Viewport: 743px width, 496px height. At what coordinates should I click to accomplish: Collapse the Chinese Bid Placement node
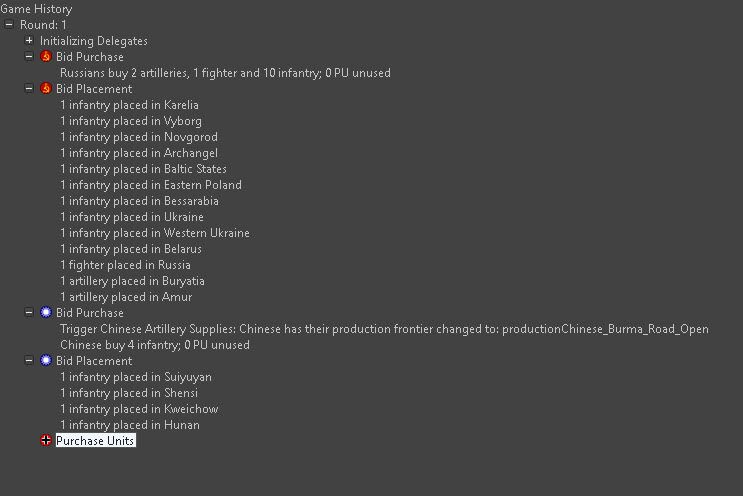[29, 361]
